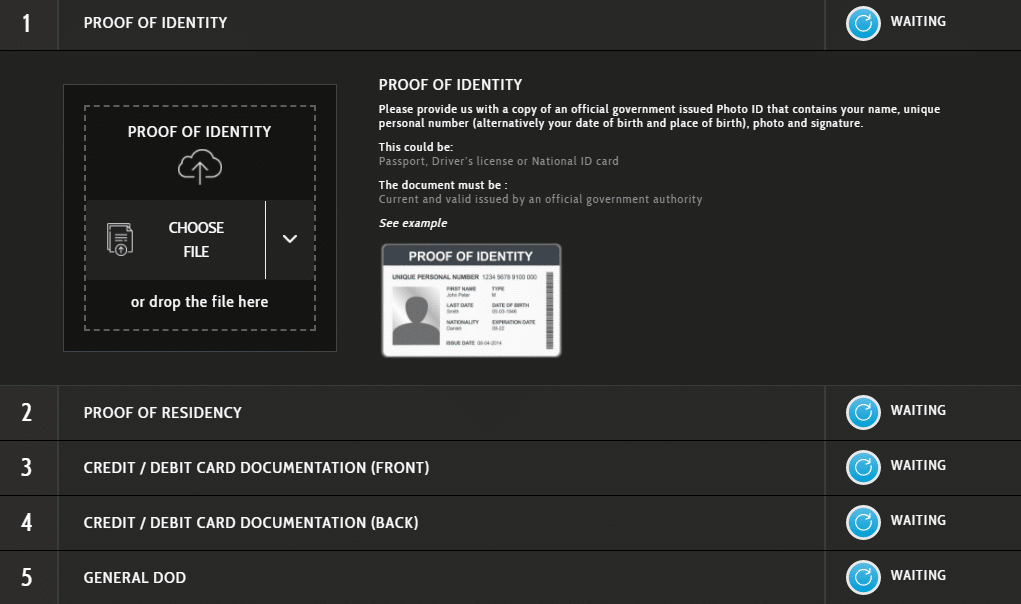Click the Card Documentation (Front) waiting icon
Screen dimensions: 1021x604
pos(863,467)
